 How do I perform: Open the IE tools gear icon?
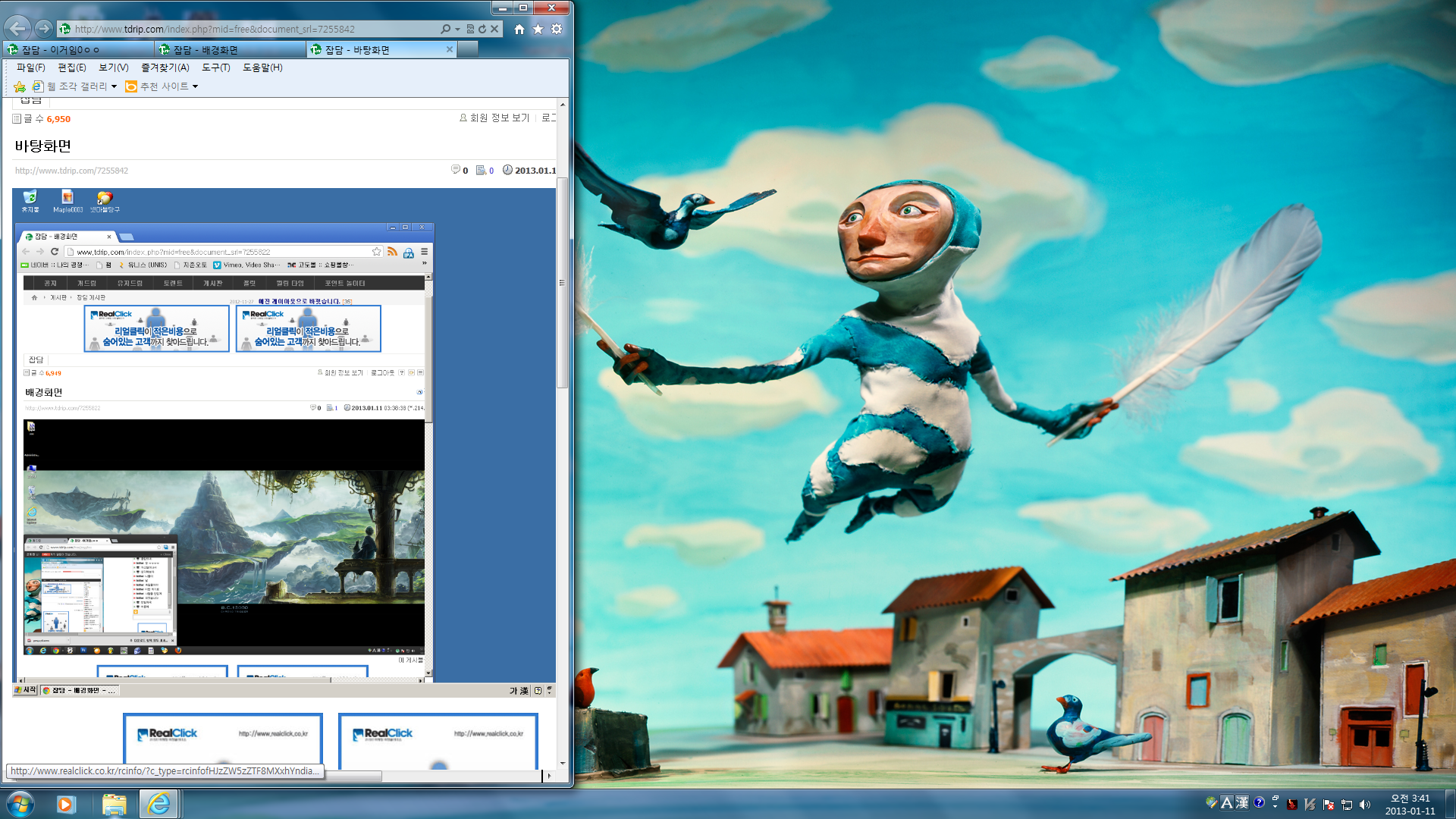click(557, 29)
